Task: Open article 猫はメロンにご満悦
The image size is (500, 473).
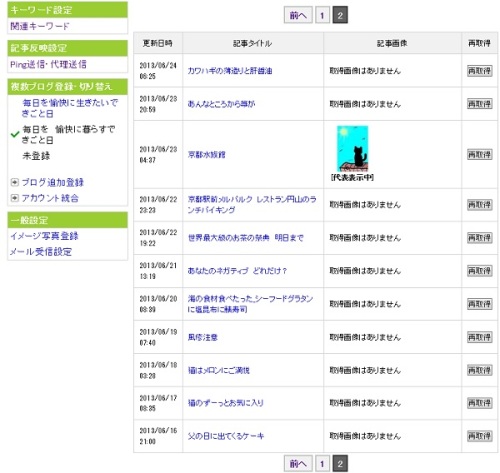Action: pyautogui.click(x=219, y=370)
